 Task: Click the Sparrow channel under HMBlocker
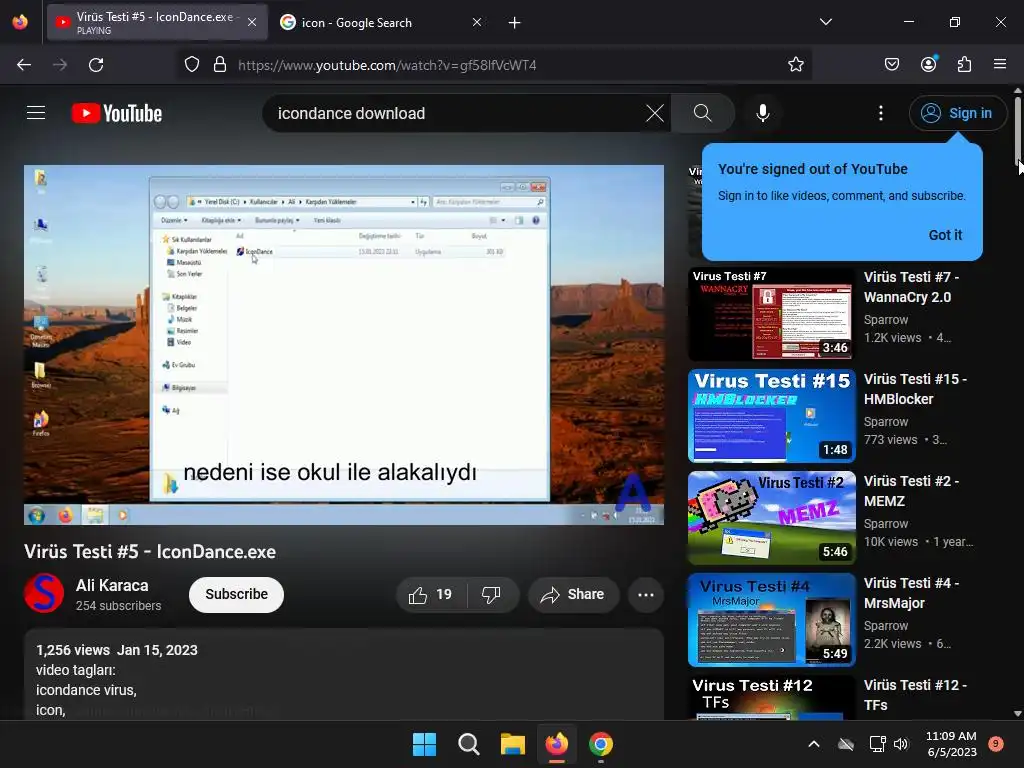(x=886, y=422)
